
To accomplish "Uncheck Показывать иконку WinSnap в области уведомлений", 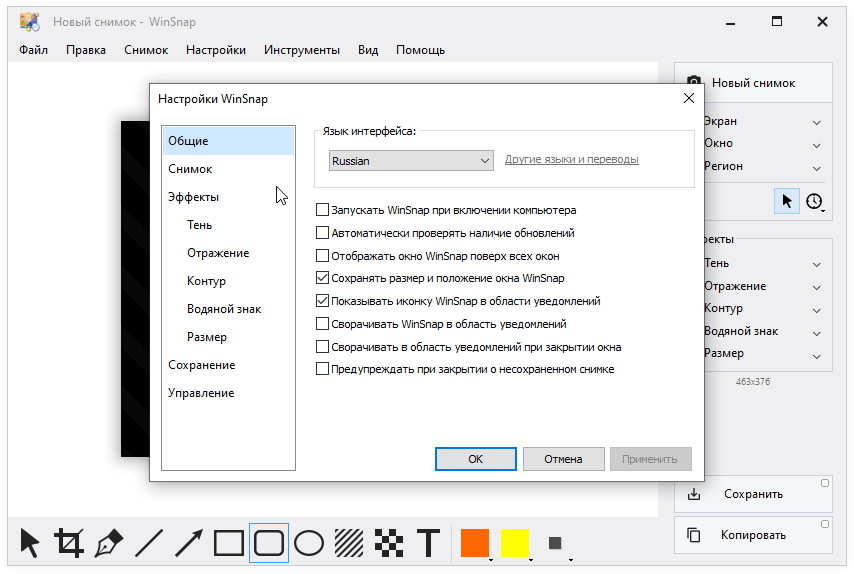I will (x=322, y=301).
